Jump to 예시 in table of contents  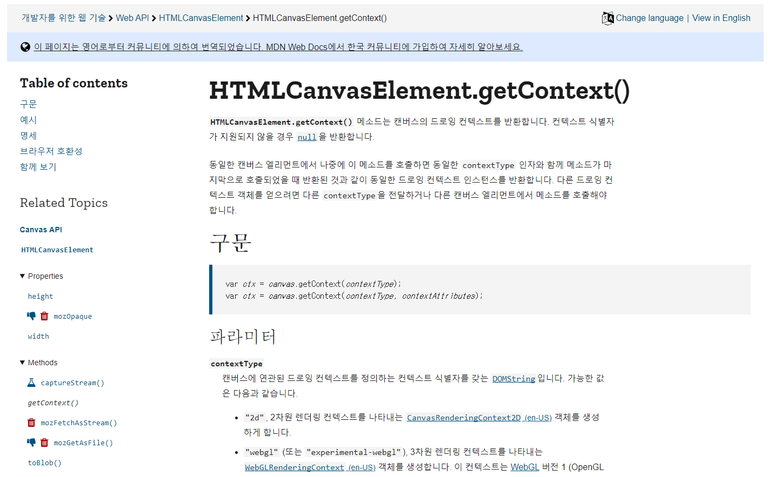[x=28, y=119]
